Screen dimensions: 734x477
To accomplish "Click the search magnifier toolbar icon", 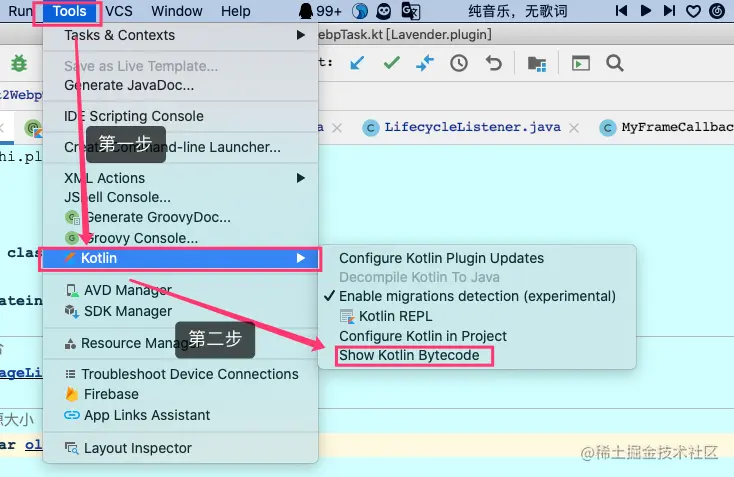I will pyautogui.click(x=615, y=63).
